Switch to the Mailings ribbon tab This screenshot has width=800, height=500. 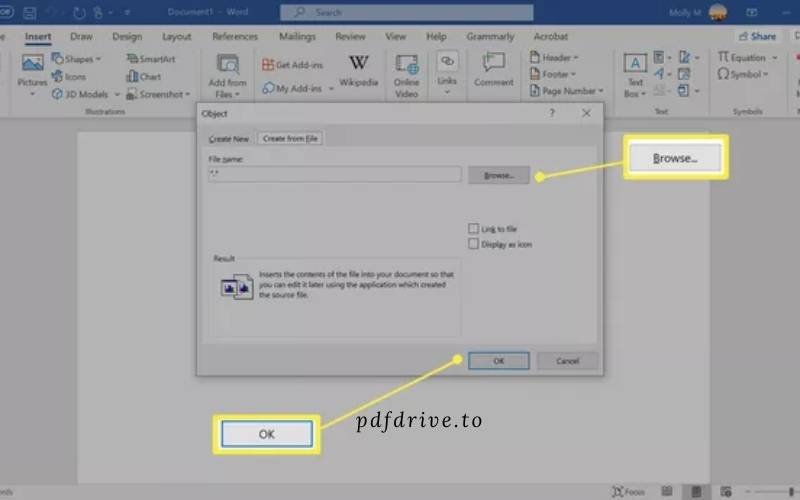coord(297,36)
